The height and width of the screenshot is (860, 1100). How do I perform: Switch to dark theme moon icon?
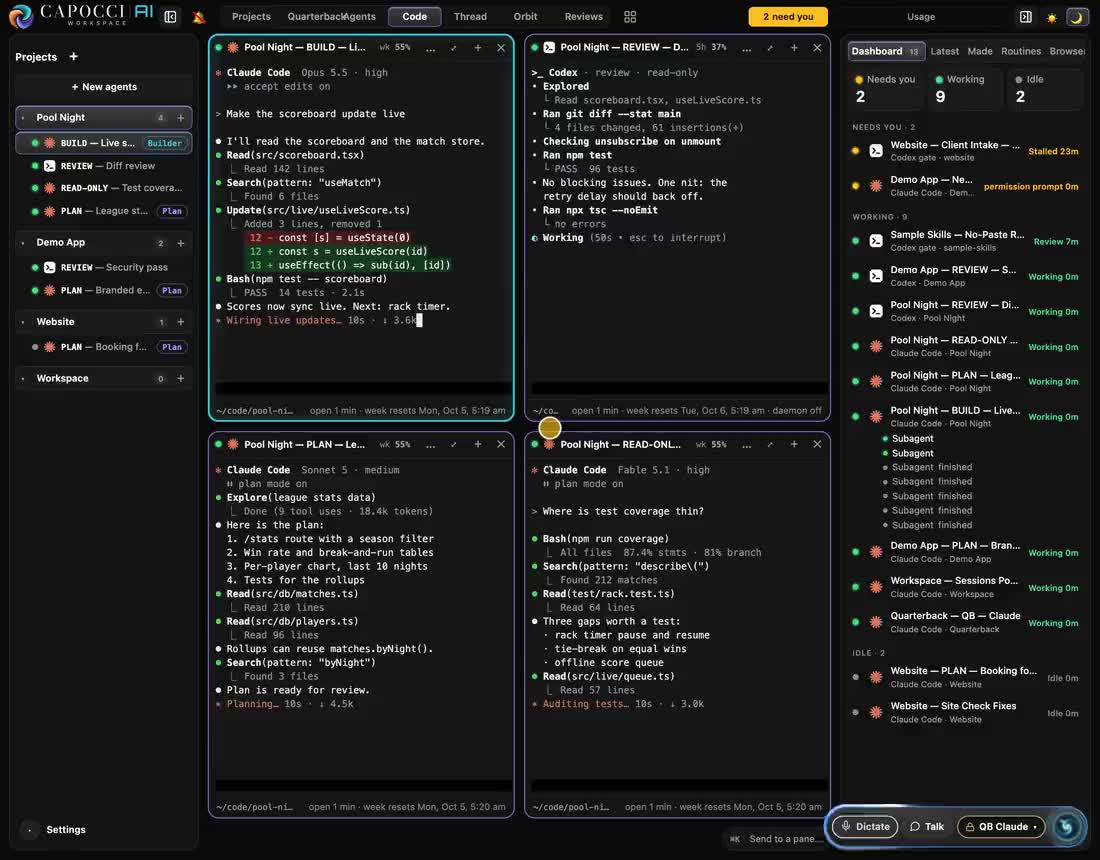pos(1076,18)
